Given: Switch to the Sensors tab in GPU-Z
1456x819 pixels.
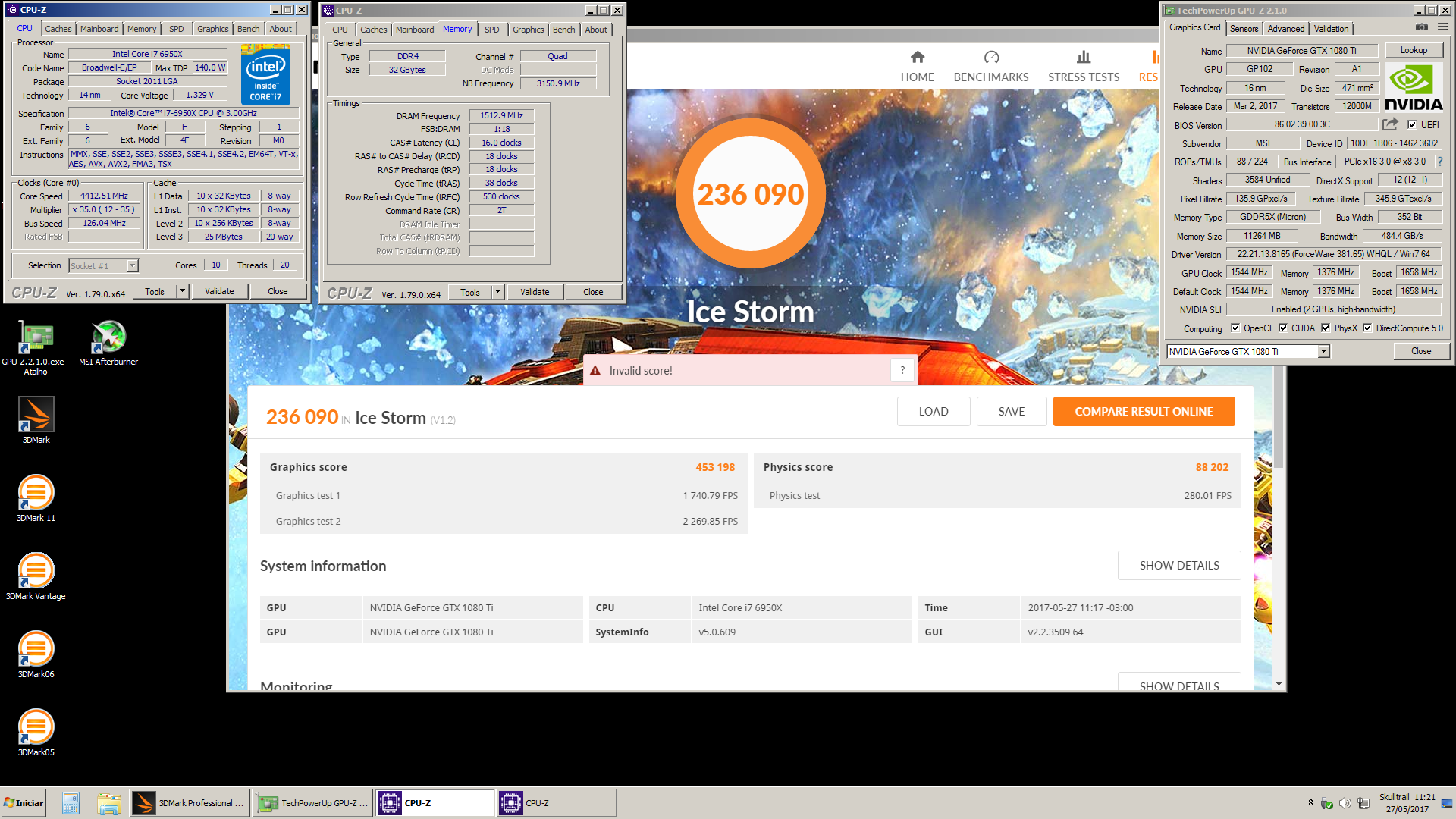Looking at the screenshot, I should 1244,29.
